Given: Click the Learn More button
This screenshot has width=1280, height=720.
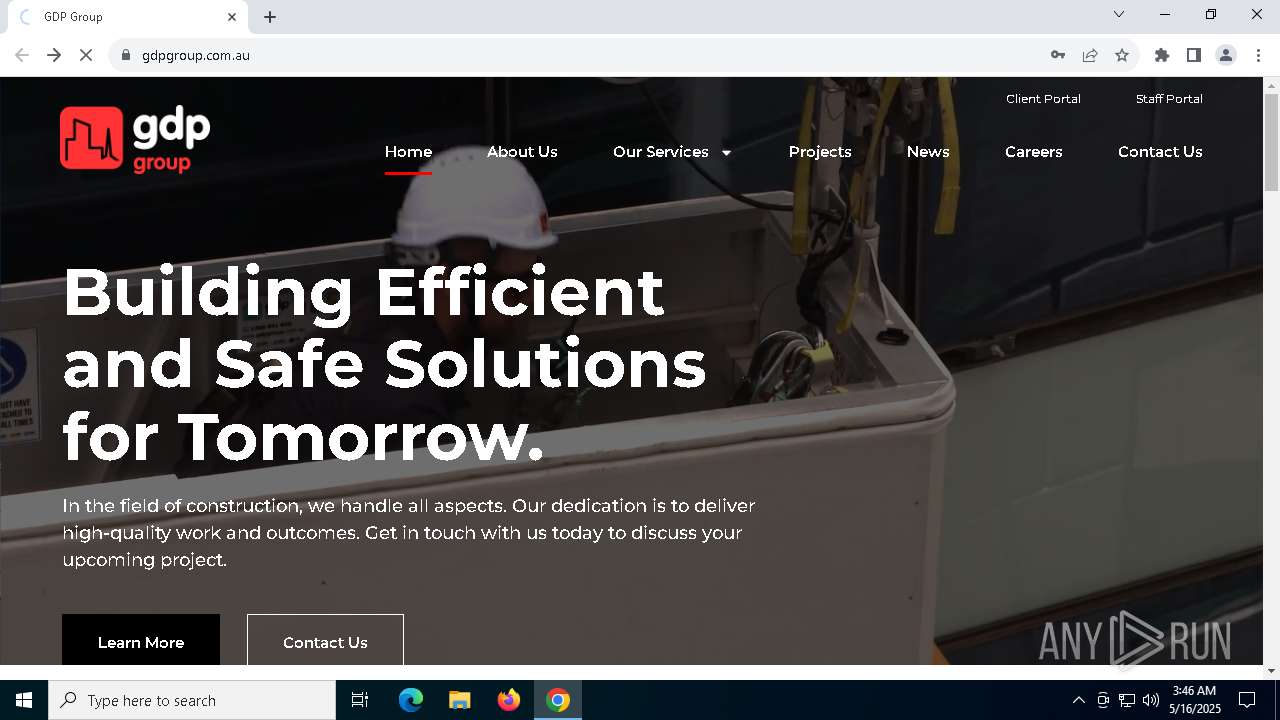Looking at the screenshot, I should [141, 640].
